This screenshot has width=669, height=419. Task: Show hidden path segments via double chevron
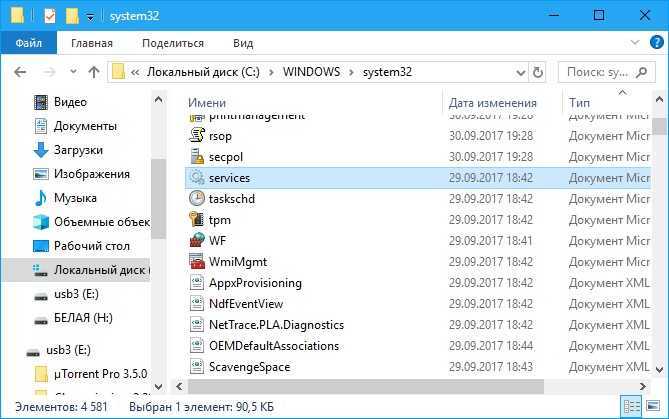[x=135, y=73]
